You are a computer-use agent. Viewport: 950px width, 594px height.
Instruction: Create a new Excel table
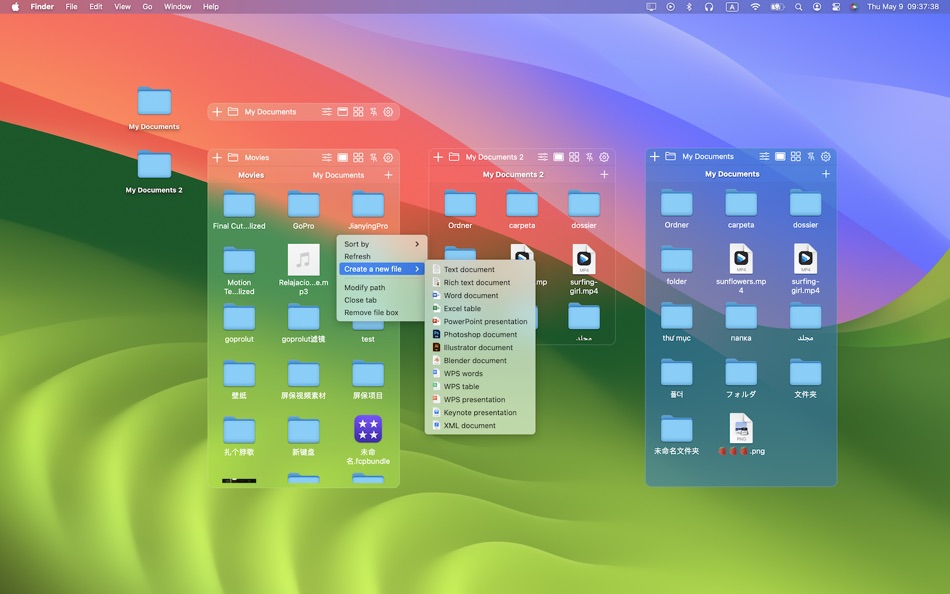click(480, 309)
